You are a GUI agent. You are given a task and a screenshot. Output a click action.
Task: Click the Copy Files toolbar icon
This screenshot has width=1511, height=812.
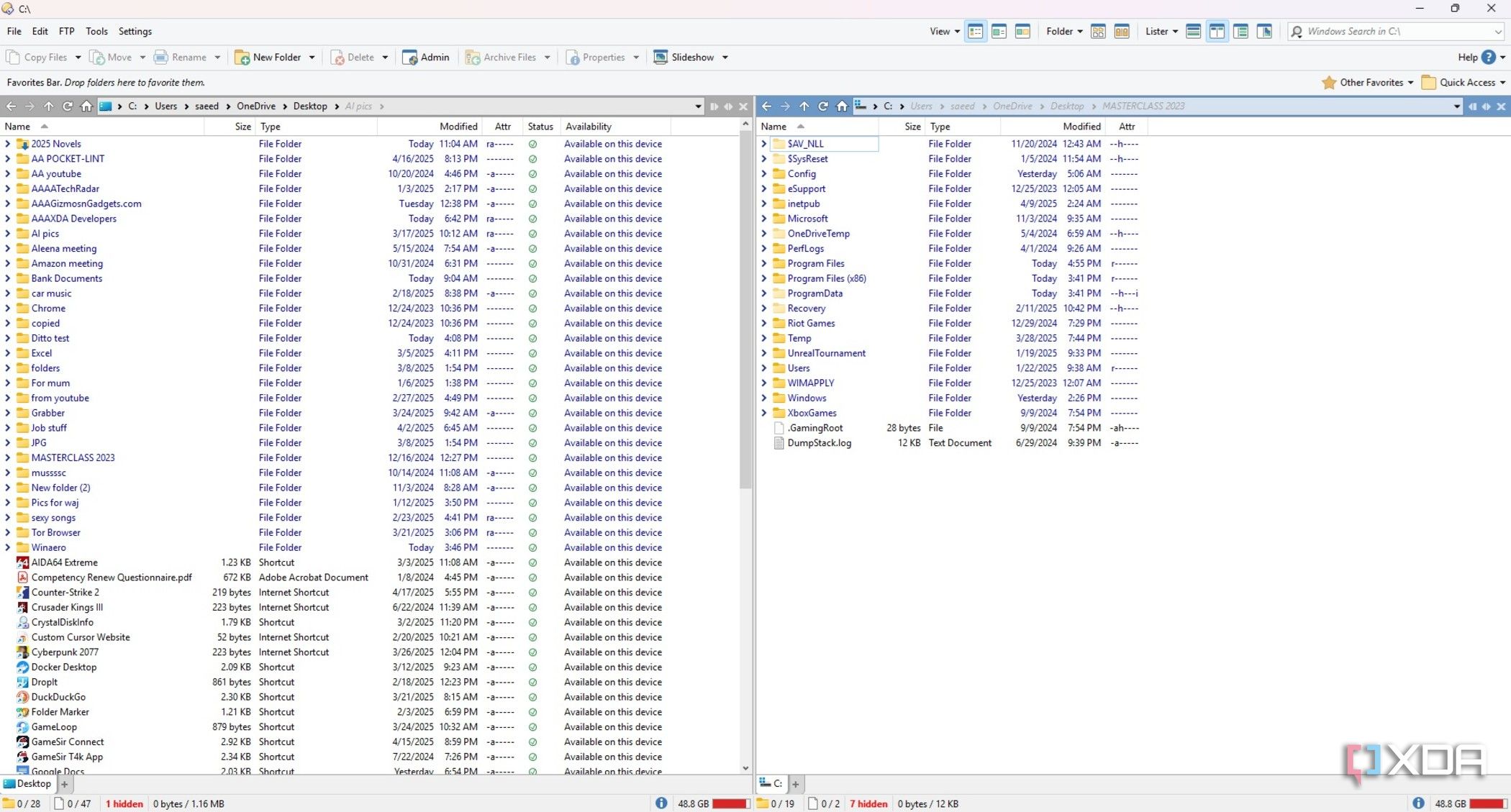click(x=13, y=58)
